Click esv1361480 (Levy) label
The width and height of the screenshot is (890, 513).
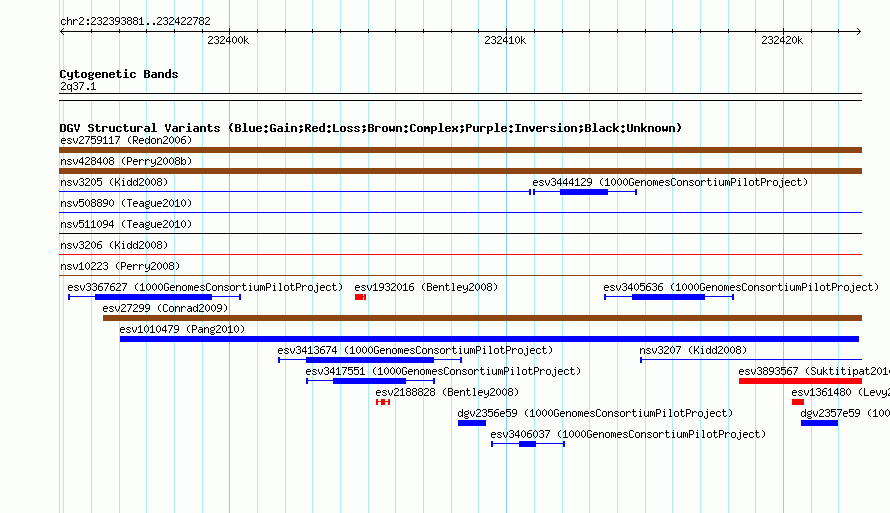point(841,392)
